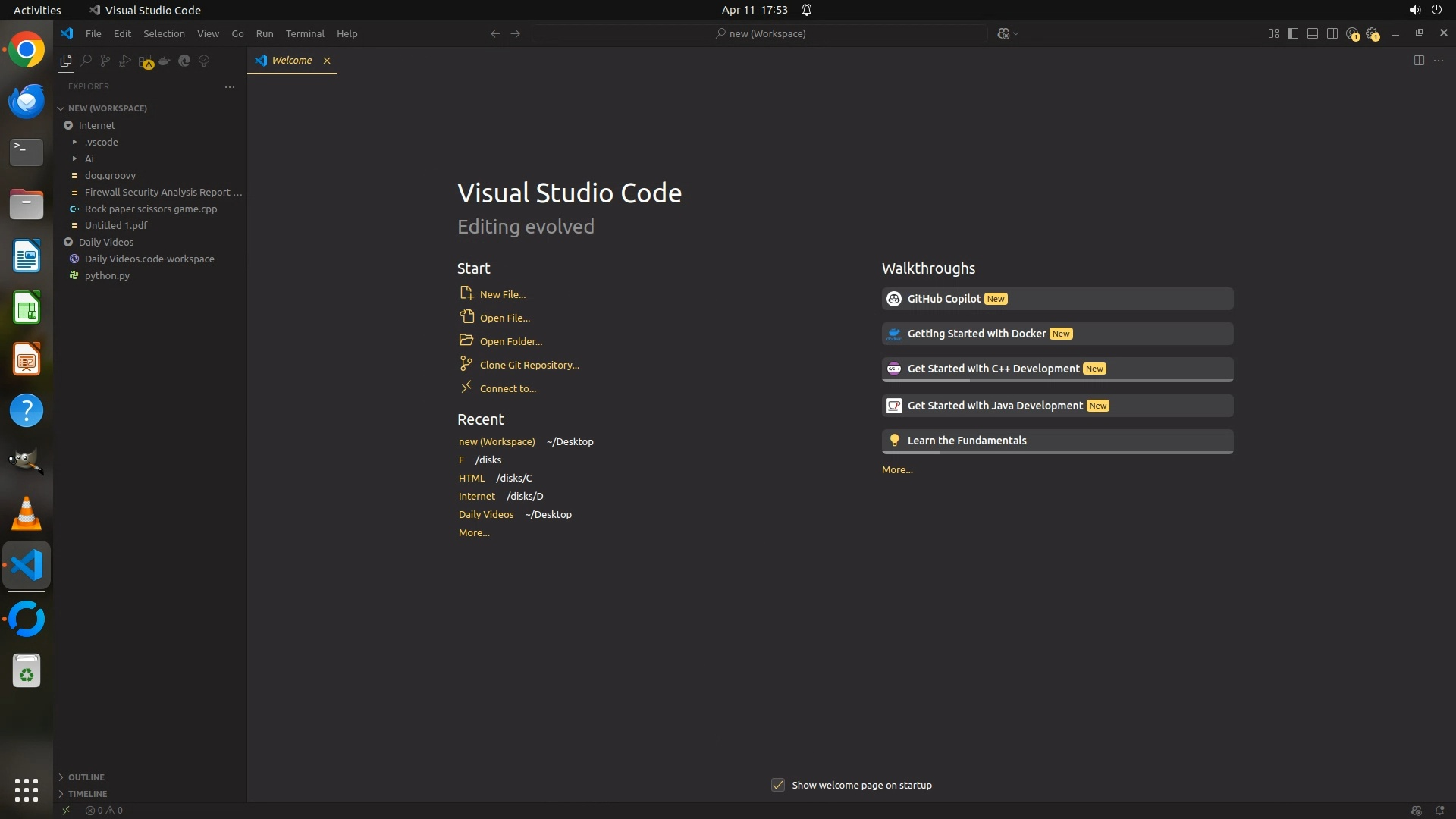Image resolution: width=1456 pixels, height=819 pixels.
Task: Open the Docker view icon
Action: [x=165, y=61]
